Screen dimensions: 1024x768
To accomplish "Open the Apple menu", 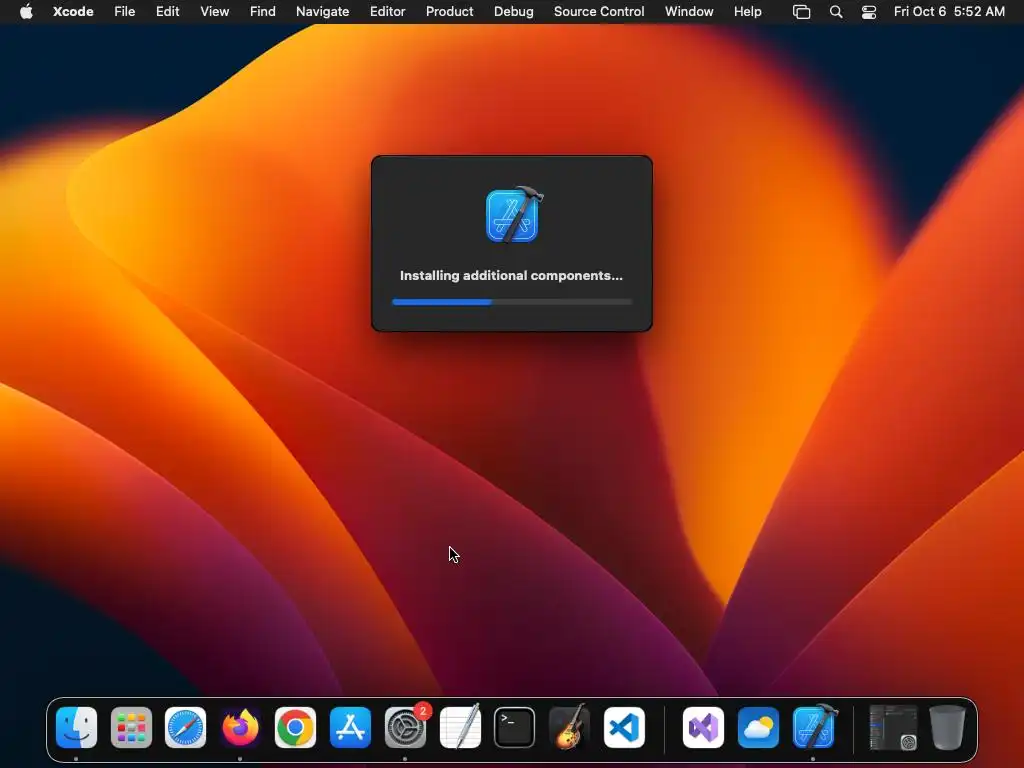I will (26, 11).
